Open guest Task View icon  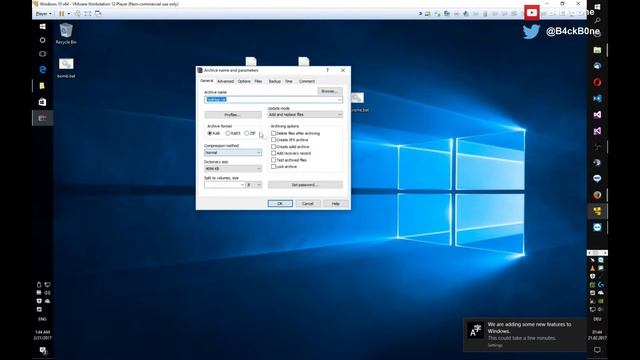[42, 53]
